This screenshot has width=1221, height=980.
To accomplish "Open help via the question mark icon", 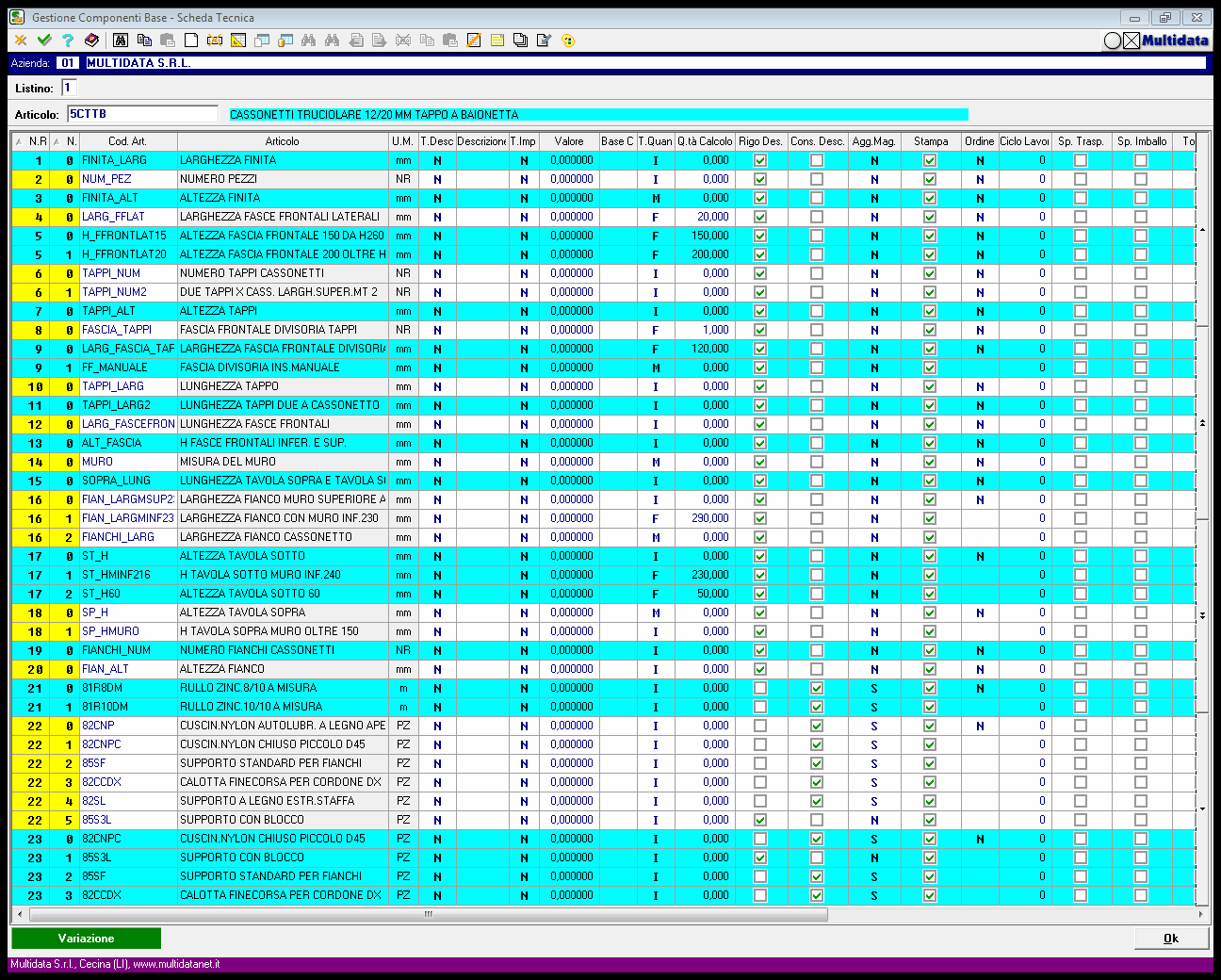I will point(68,40).
